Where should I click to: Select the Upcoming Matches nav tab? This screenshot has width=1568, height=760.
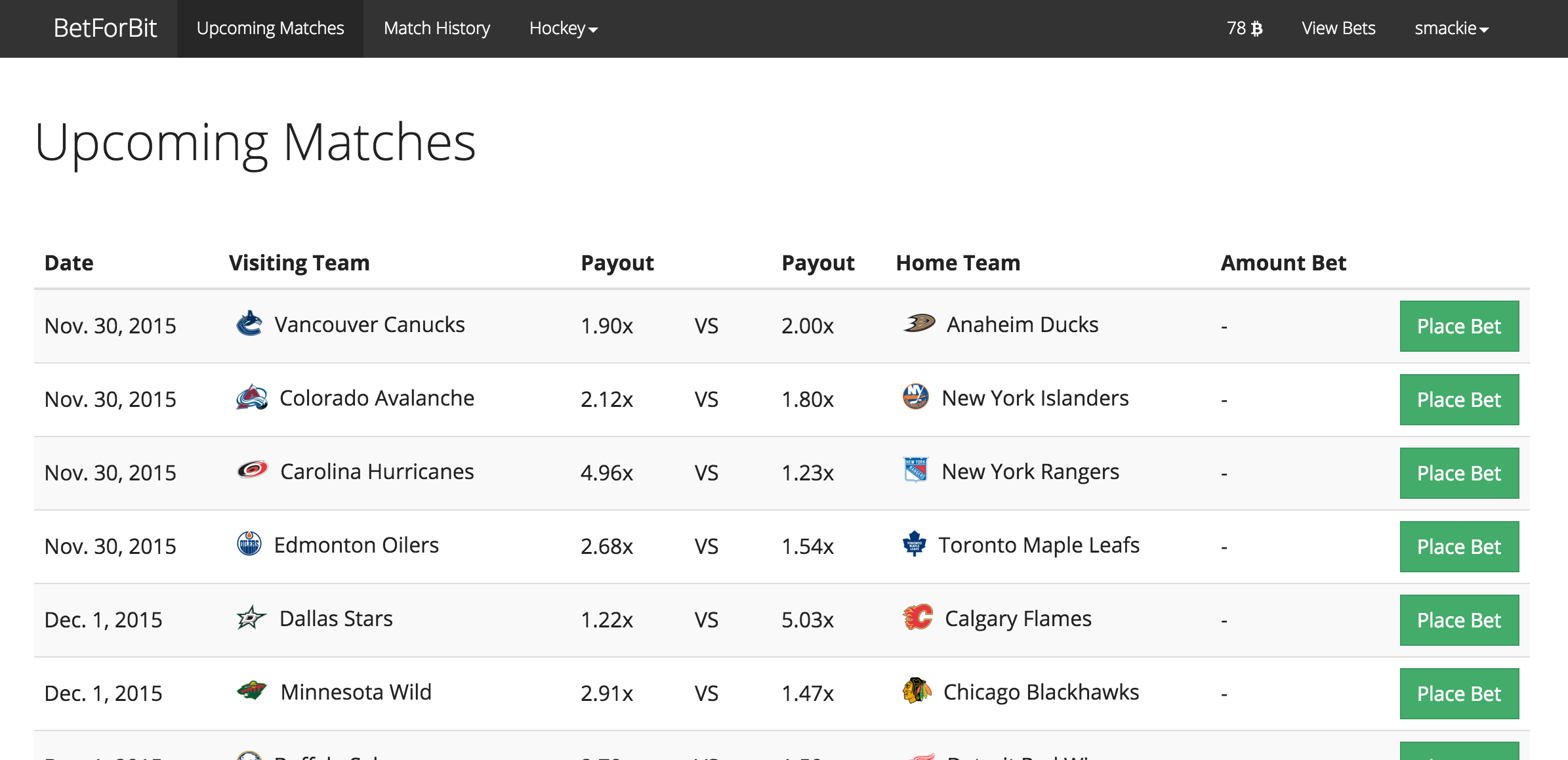pyautogui.click(x=270, y=29)
